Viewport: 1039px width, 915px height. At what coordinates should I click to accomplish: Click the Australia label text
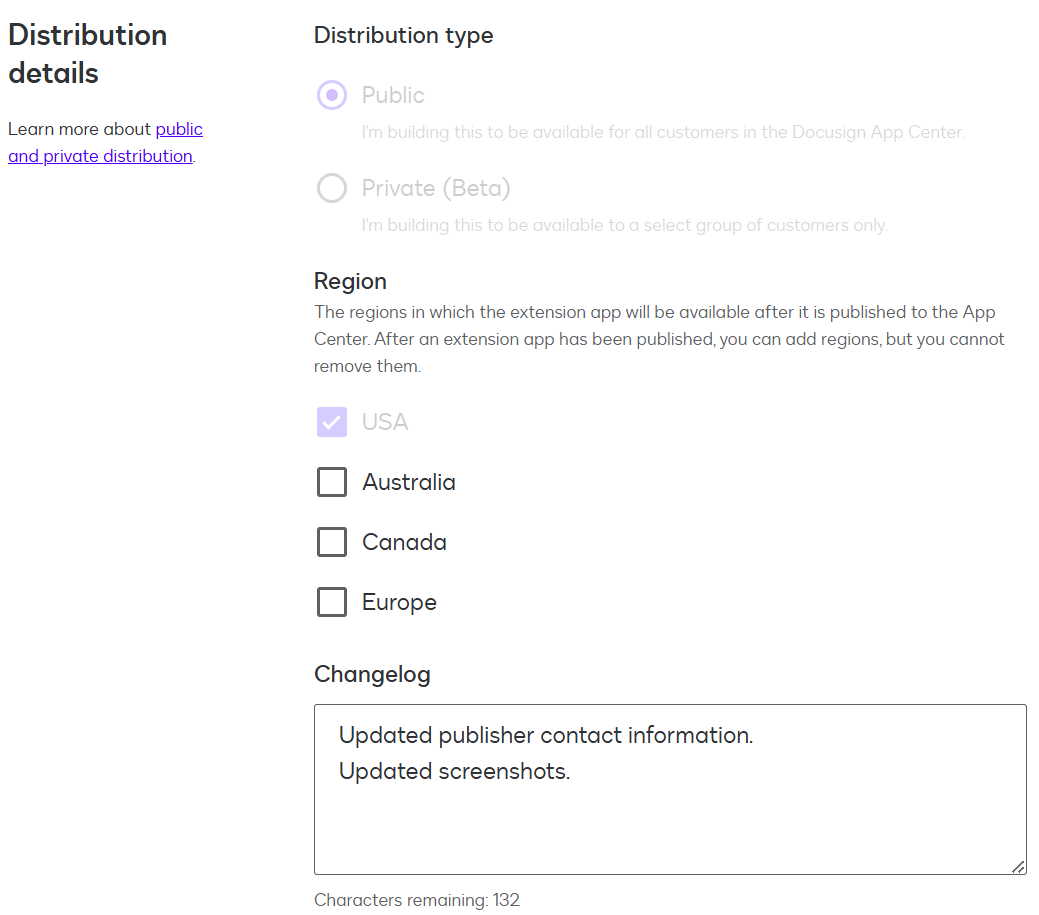[x=409, y=482]
